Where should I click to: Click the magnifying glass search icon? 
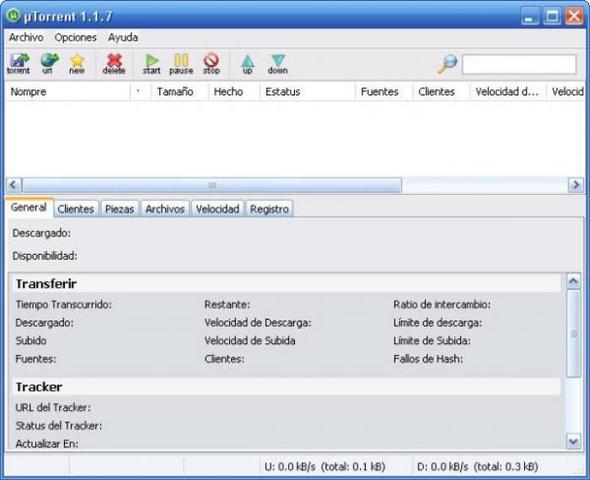coord(447,64)
